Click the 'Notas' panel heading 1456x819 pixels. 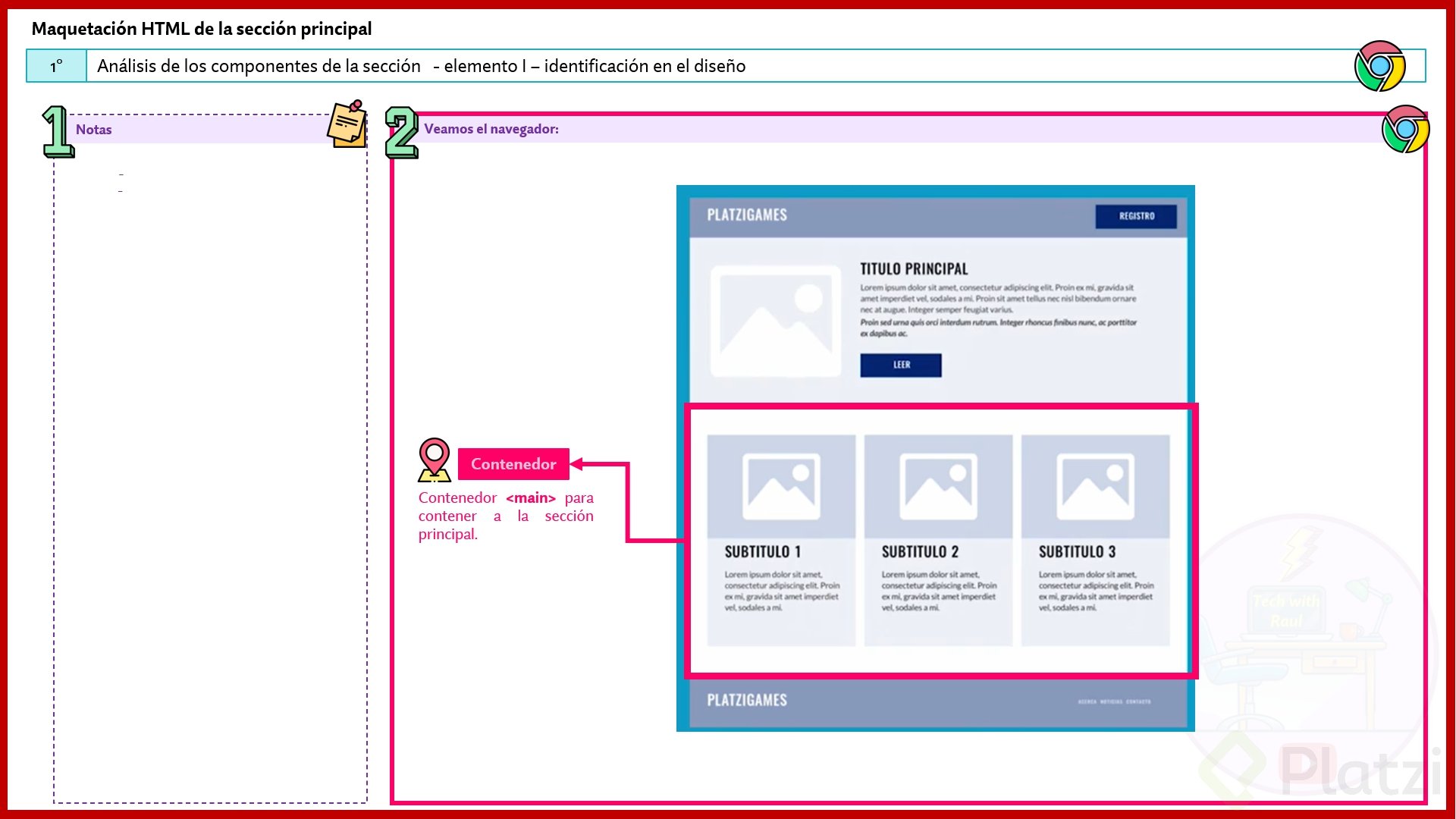pos(93,130)
